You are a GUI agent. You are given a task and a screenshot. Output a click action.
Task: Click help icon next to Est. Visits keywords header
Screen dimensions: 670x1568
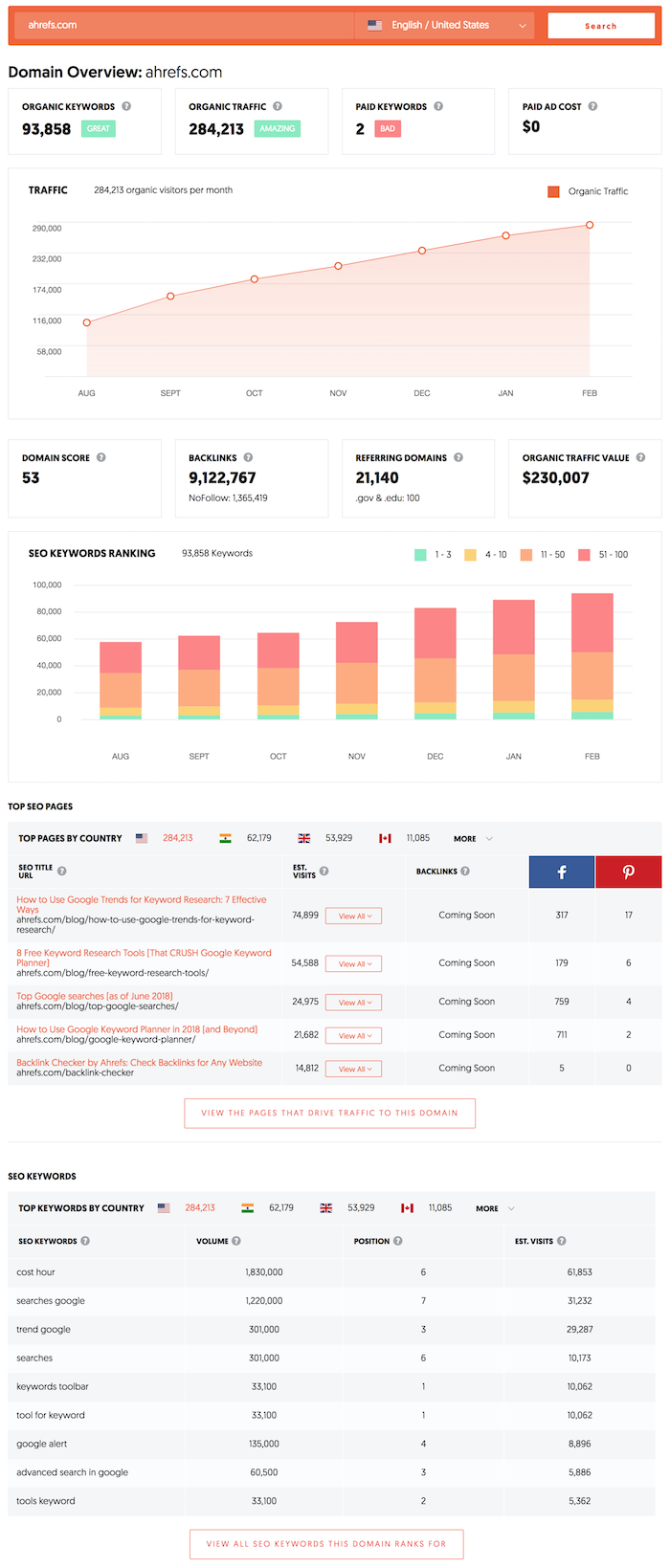point(562,1241)
